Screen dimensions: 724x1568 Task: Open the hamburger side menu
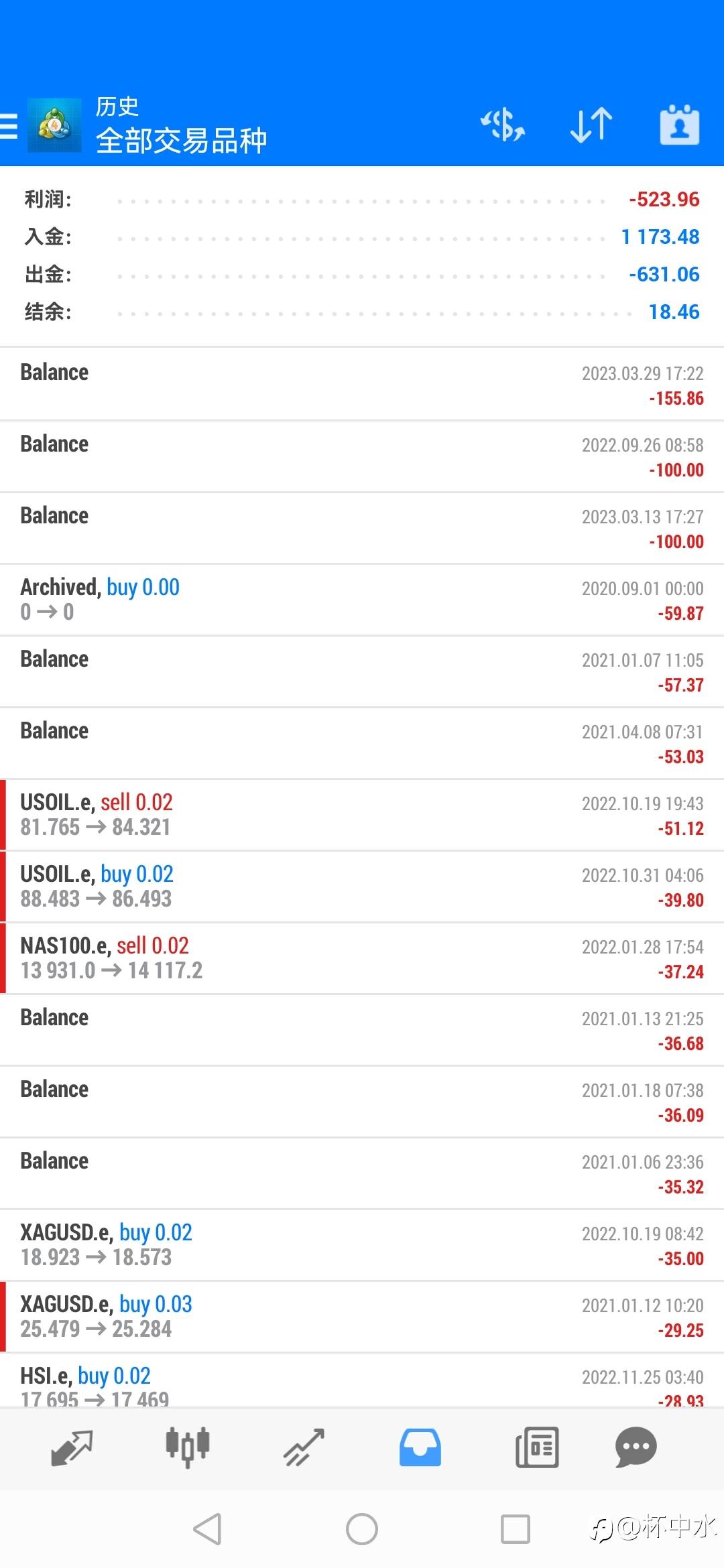coord(9,125)
